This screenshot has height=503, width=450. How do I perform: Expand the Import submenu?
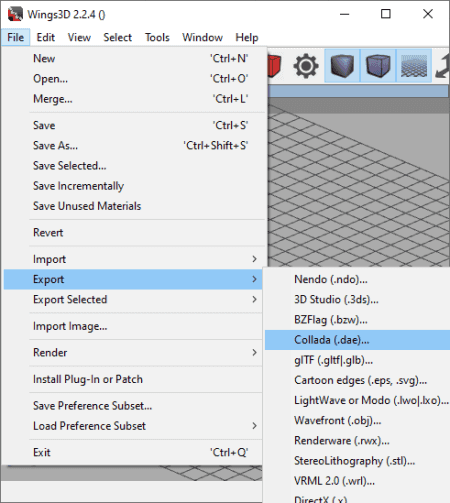click(x=133, y=259)
